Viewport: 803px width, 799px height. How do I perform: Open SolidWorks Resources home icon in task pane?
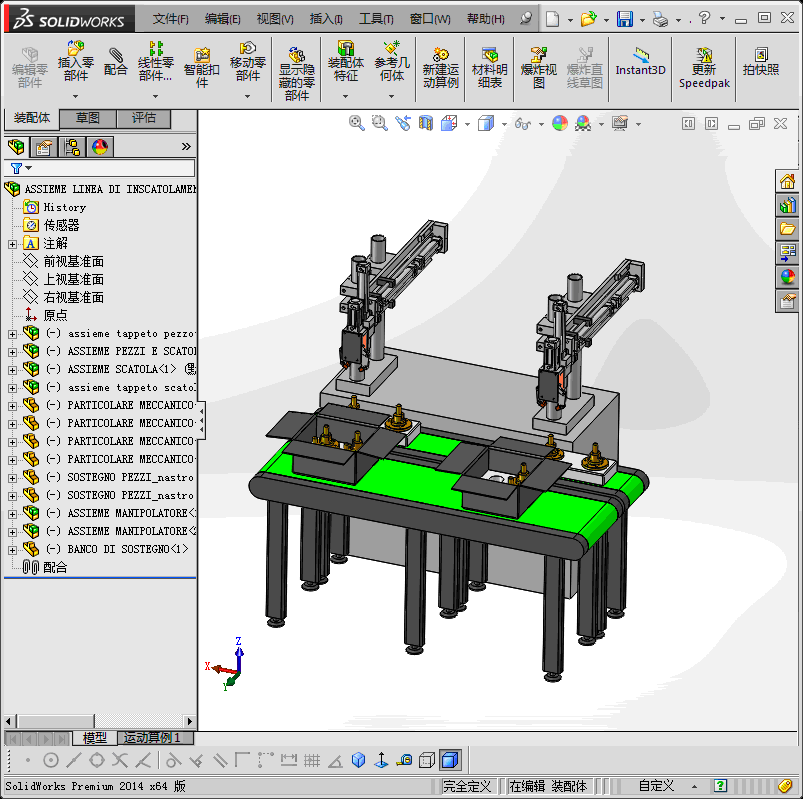787,181
